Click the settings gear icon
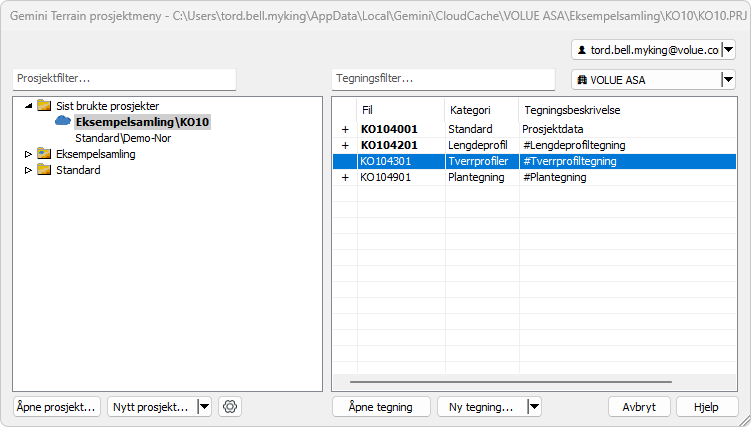The height and width of the screenshot is (427, 751). [x=230, y=406]
